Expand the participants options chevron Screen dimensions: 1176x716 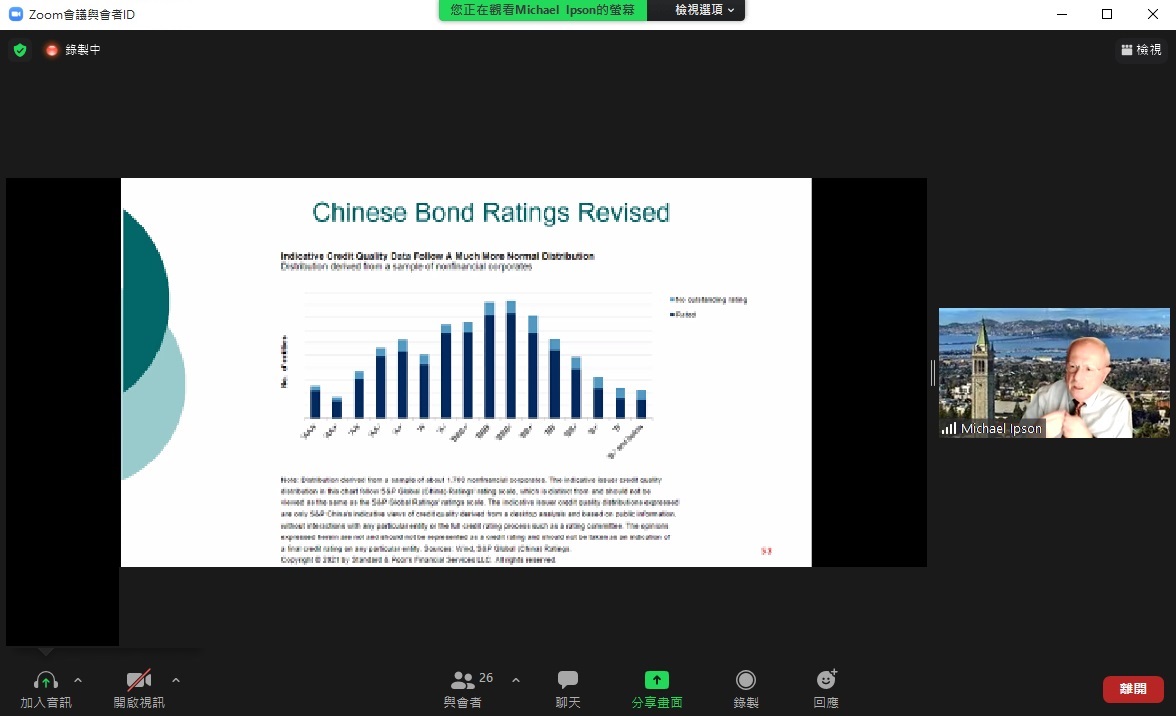tap(516, 680)
